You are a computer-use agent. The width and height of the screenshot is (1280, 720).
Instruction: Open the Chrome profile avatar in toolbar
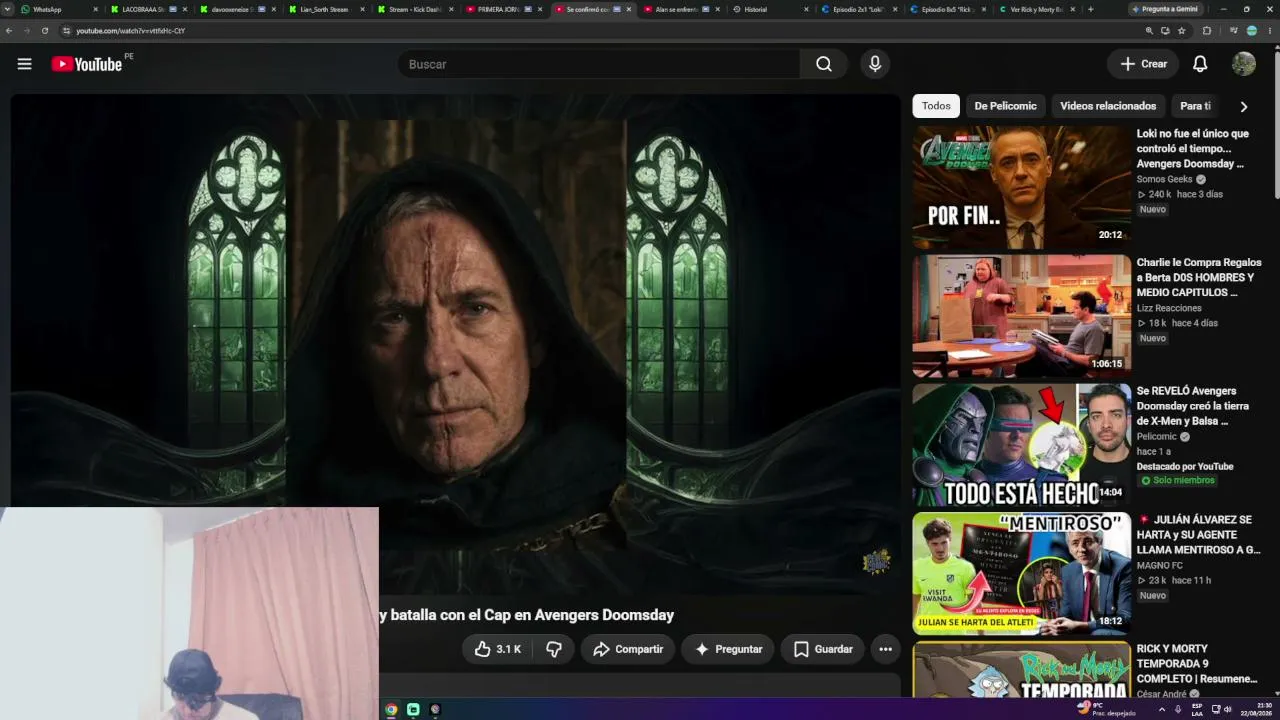click(1251, 31)
